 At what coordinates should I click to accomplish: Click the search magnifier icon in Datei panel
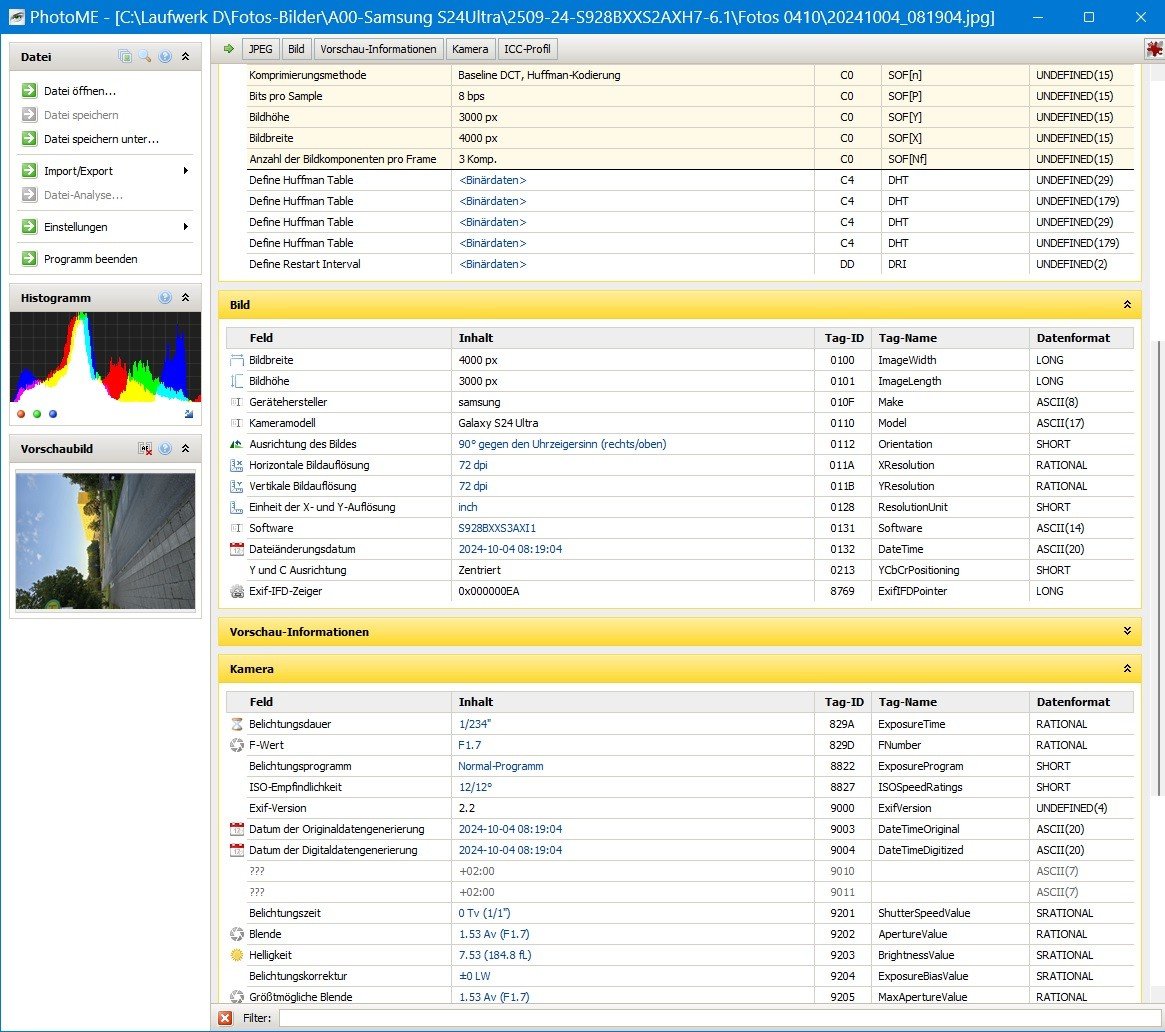pos(145,57)
